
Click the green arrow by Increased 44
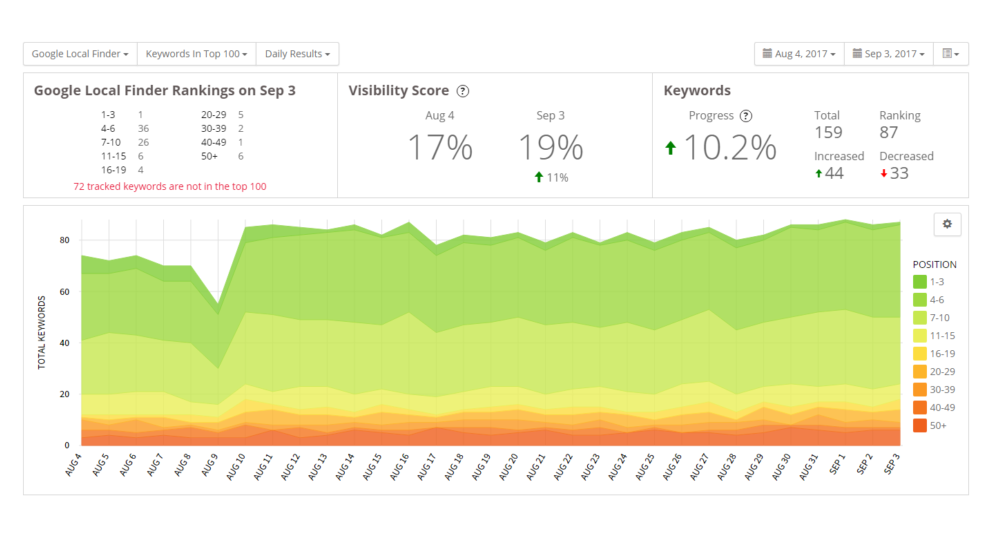pos(820,174)
